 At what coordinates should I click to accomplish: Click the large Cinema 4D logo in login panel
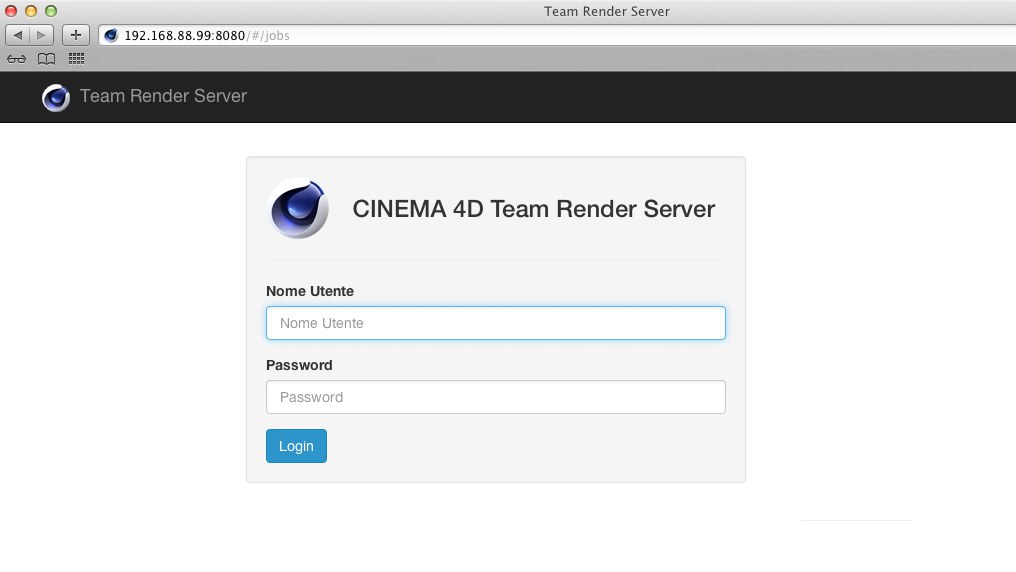(298, 209)
